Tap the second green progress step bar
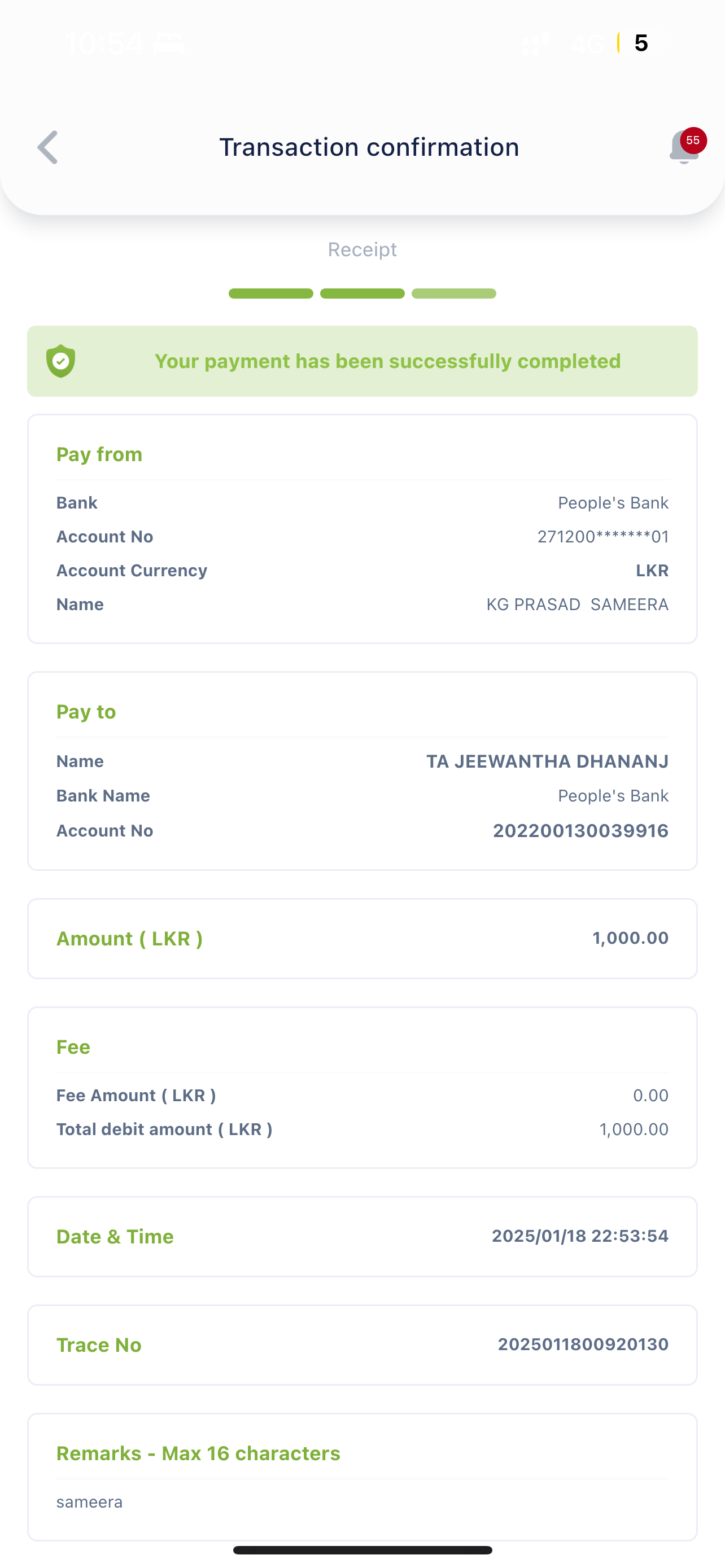The image size is (725, 1568). (x=362, y=294)
